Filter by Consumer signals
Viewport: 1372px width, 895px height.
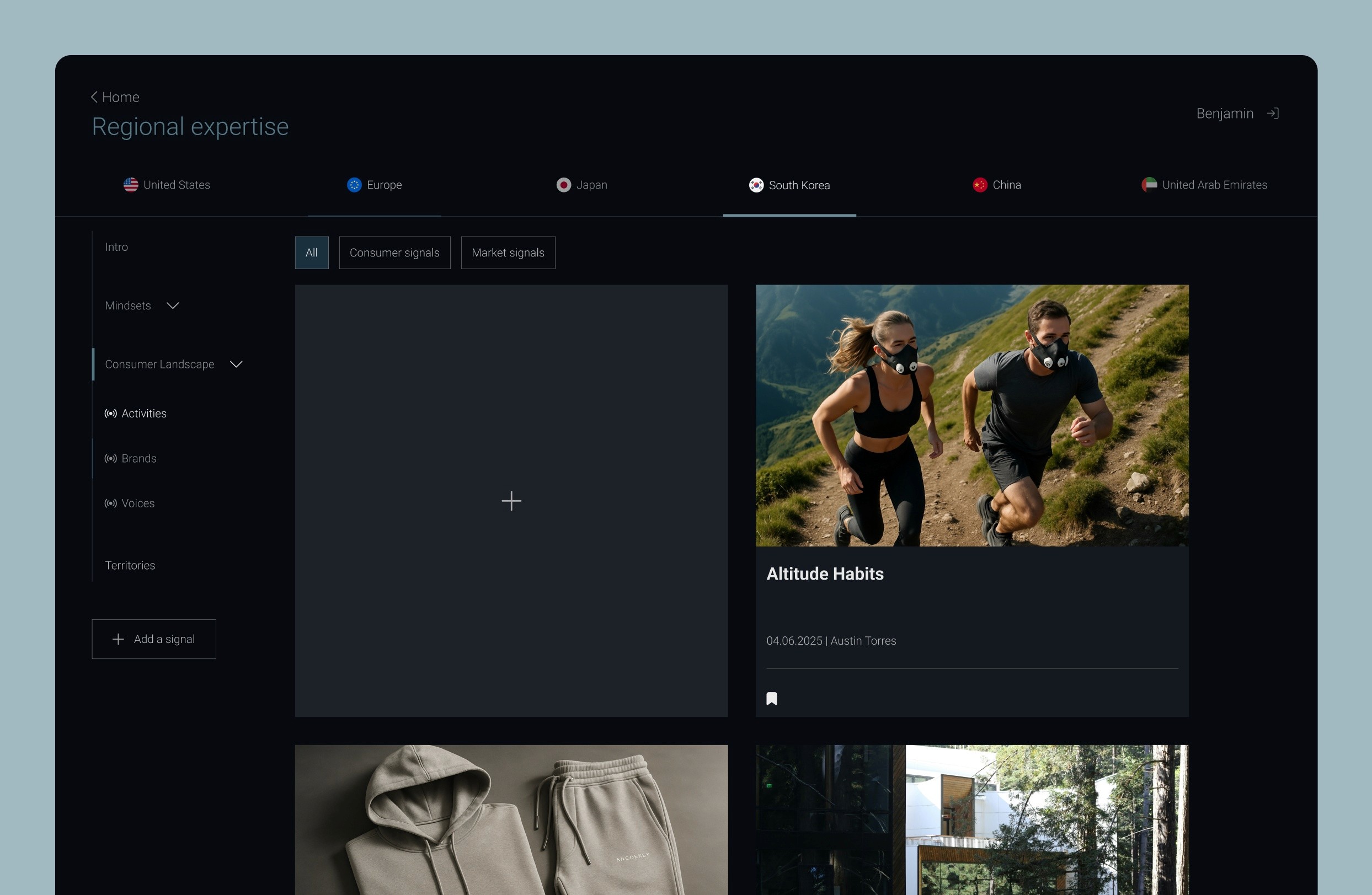[x=394, y=253]
